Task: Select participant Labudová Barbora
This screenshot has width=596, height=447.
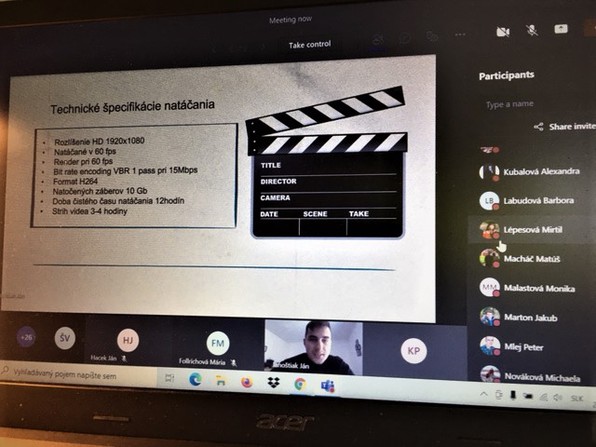Action: (x=532, y=201)
